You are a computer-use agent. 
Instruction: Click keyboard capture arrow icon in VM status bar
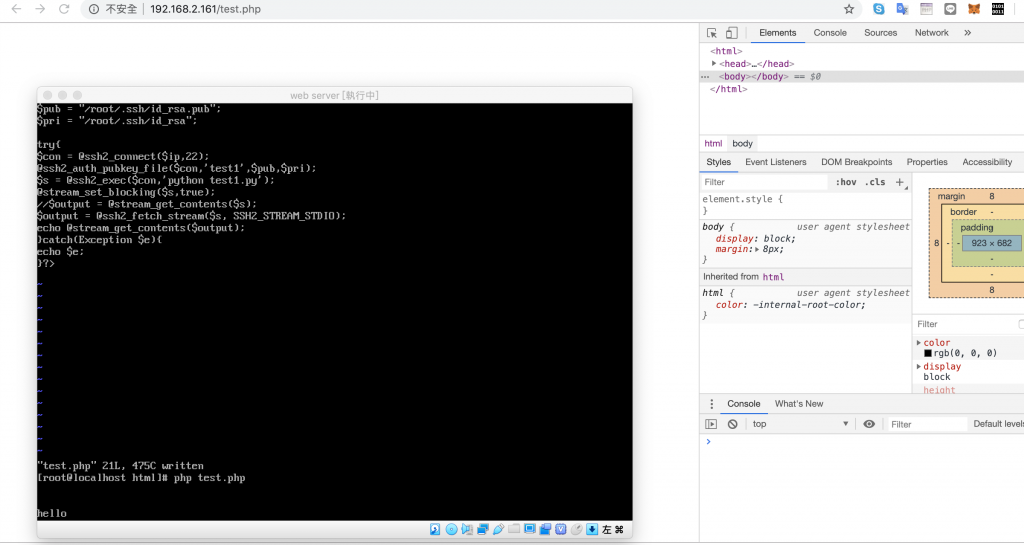tap(592, 529)
